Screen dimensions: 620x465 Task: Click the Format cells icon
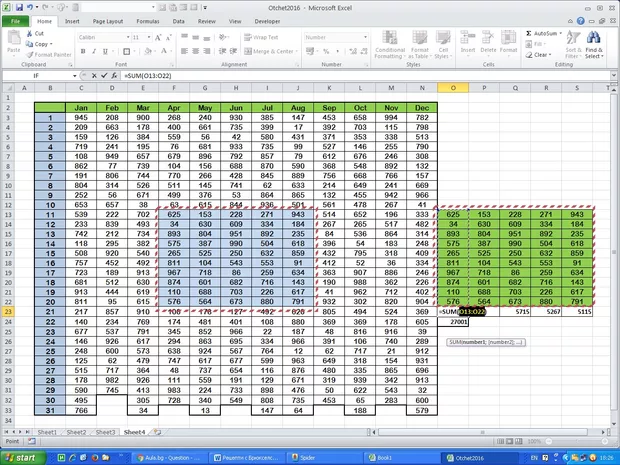click(x=508, y=38)
